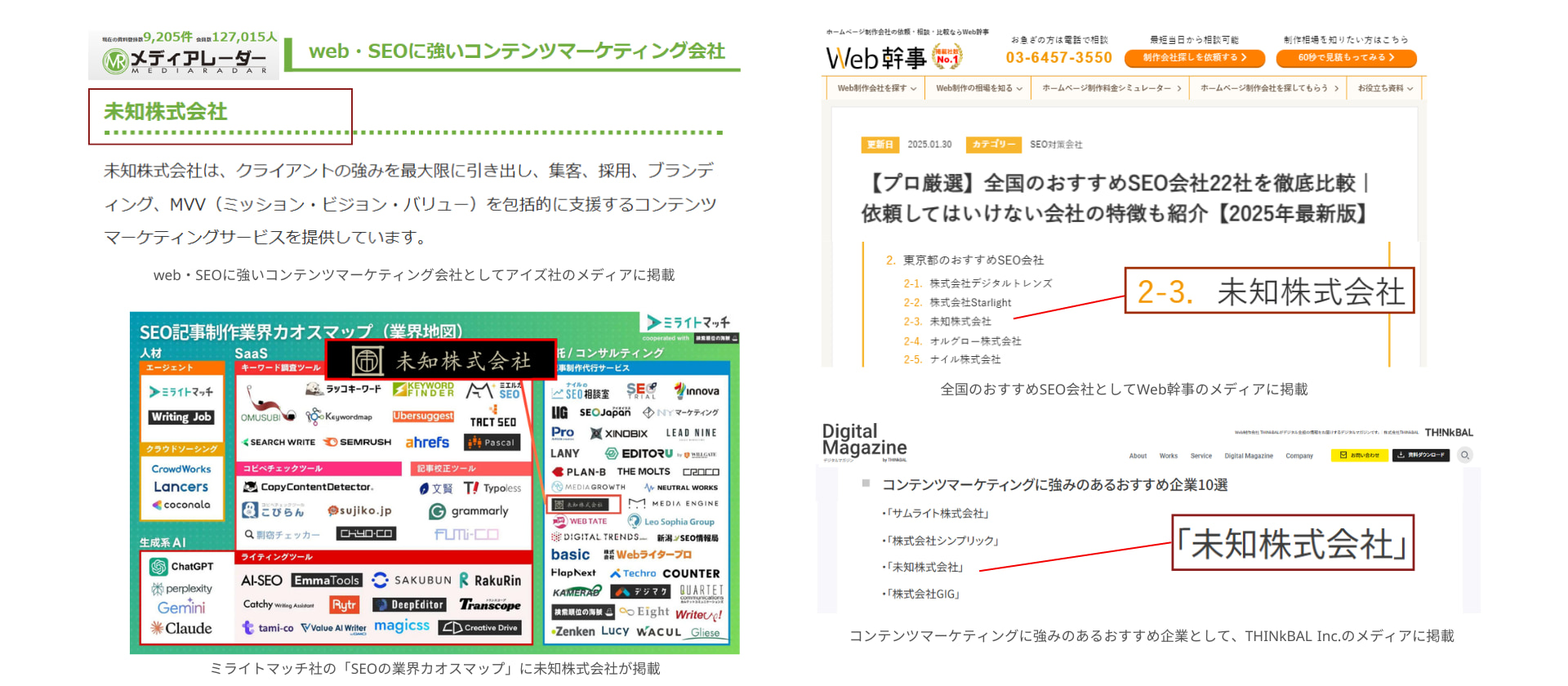Click the Transcope logo

pos(489,604)
